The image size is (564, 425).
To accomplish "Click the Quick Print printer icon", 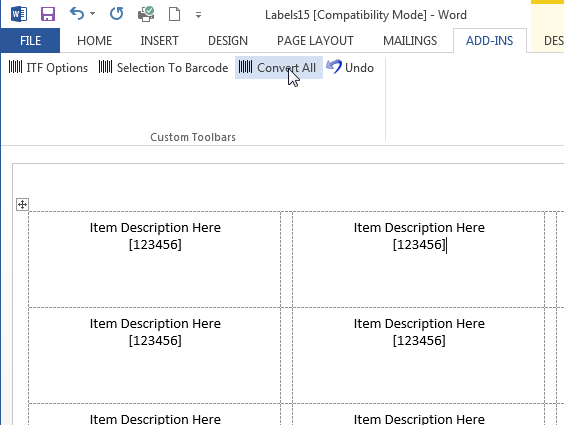I will point(146,14).
